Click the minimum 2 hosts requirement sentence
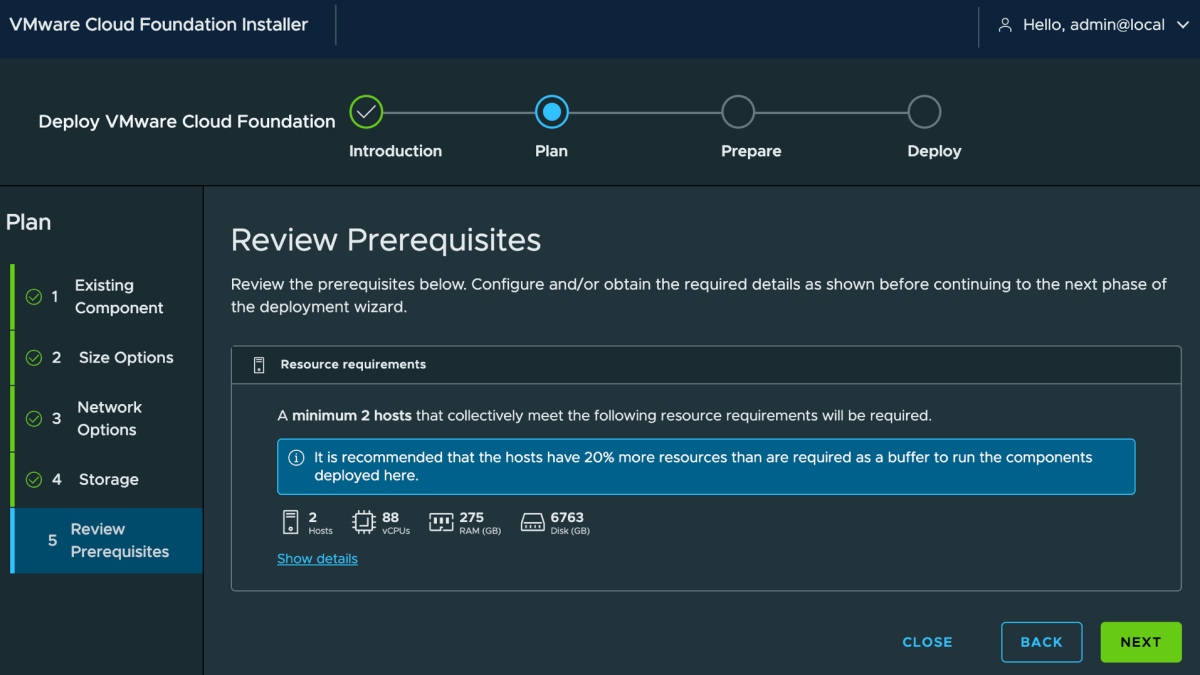Image resolution: width=1200 pixels, height=675 pixels. (604, 415)
